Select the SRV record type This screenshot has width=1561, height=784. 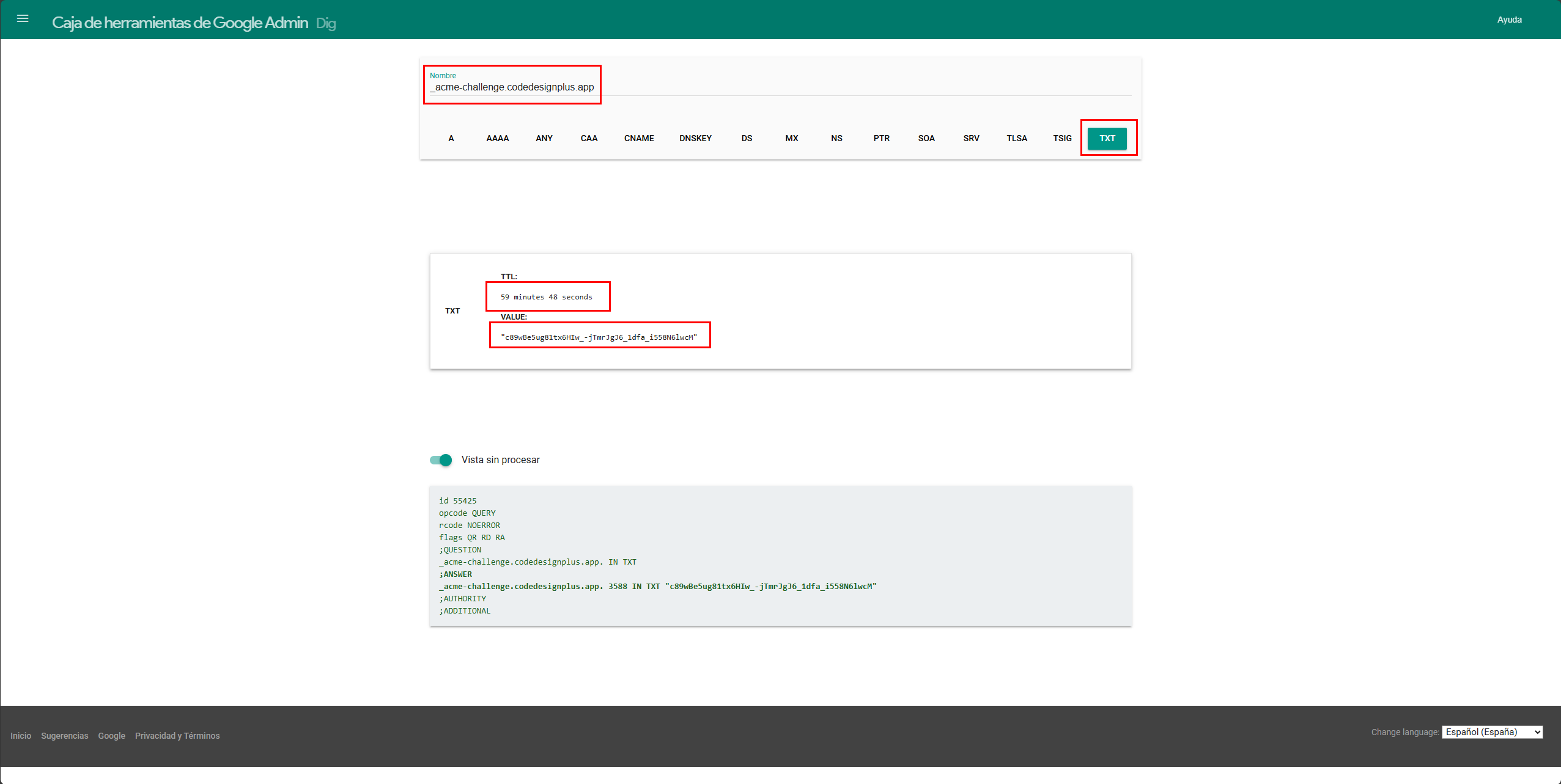(972, 138)
